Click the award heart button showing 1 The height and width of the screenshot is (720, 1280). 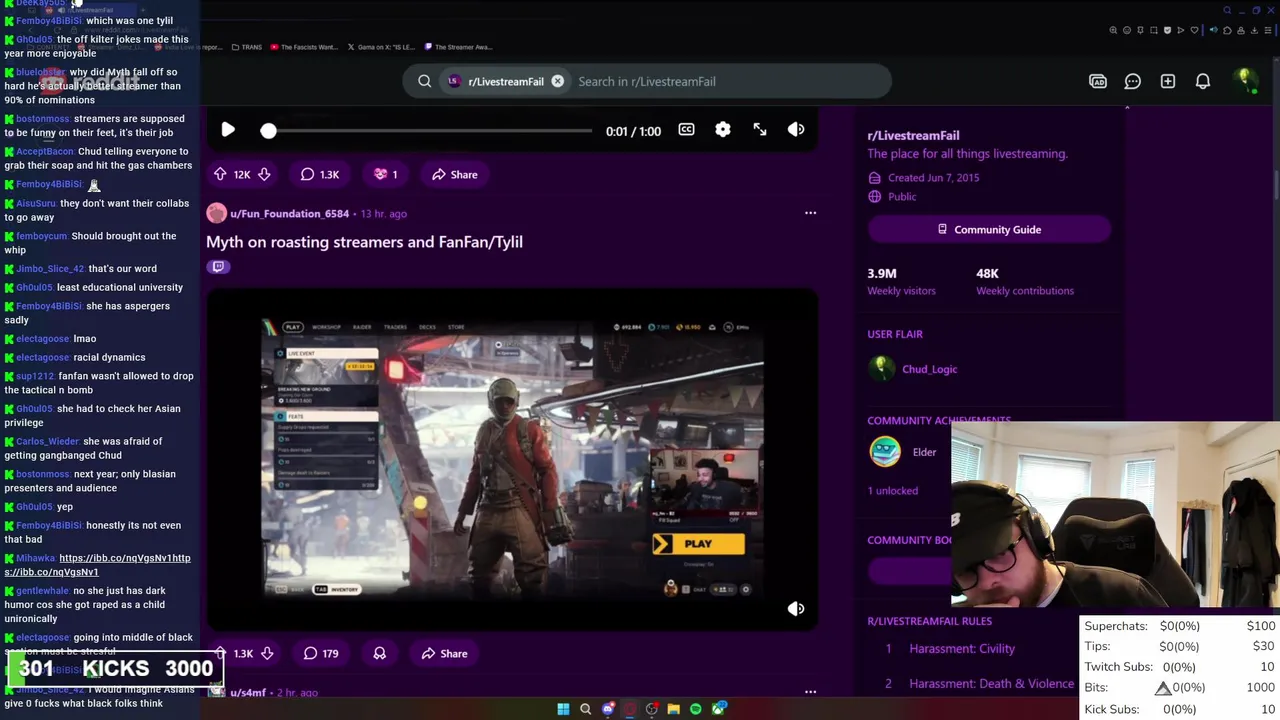385,174
